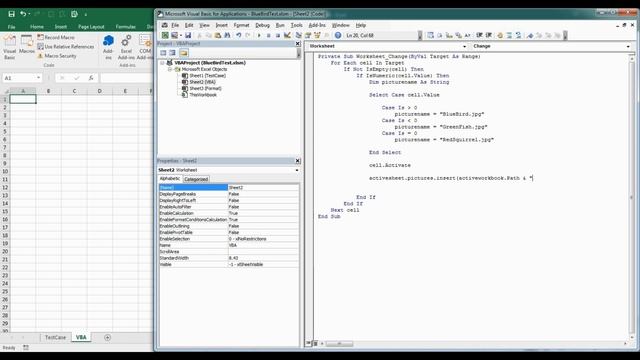Switch to the Categorized properties tab
640x360 pixels.
pos(196,179)
